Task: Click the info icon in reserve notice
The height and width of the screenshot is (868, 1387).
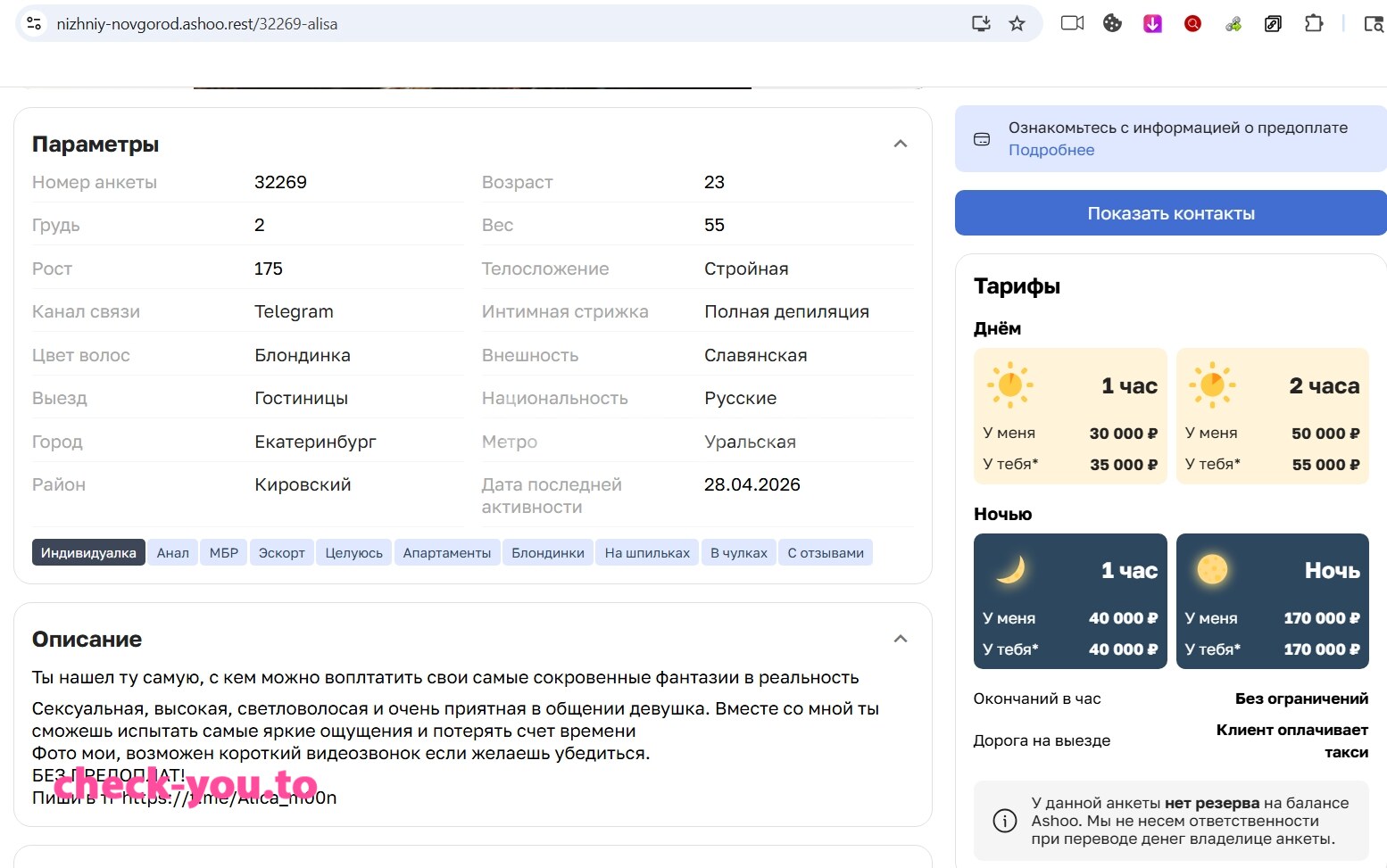Action: [1005, 821]
